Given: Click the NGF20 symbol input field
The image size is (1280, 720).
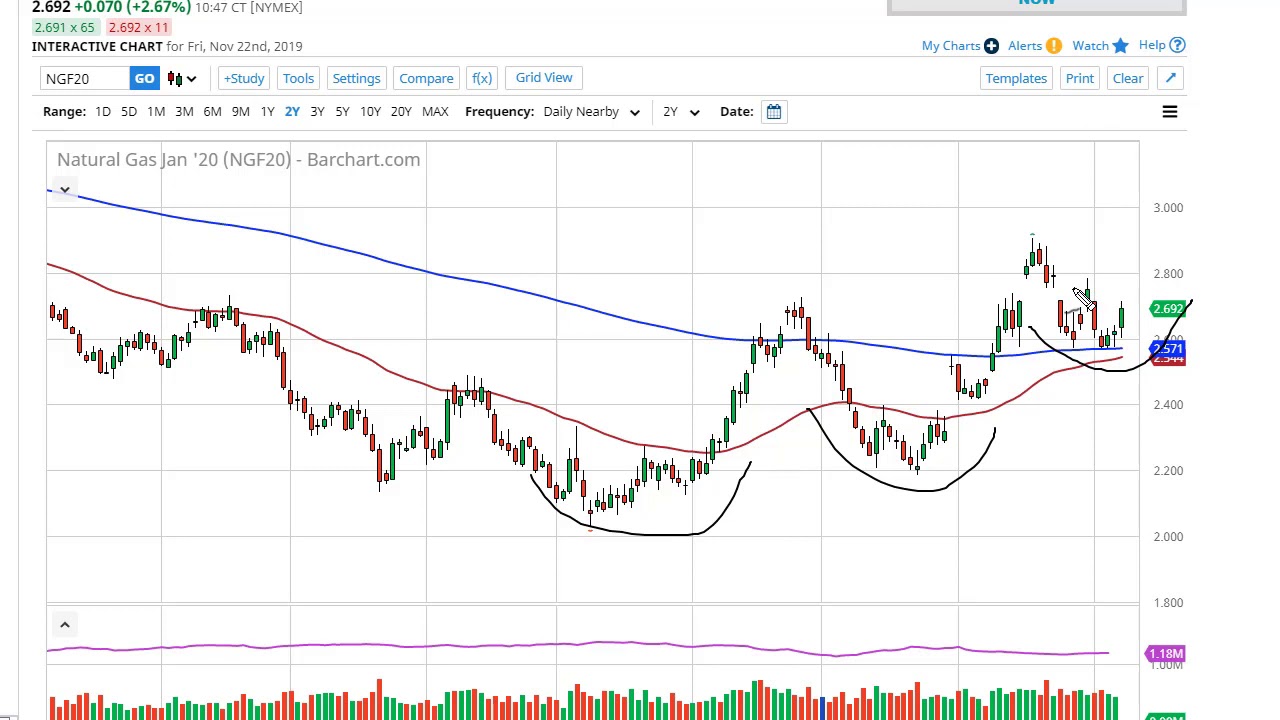Looking at the screenshot, I should [86, 78].
